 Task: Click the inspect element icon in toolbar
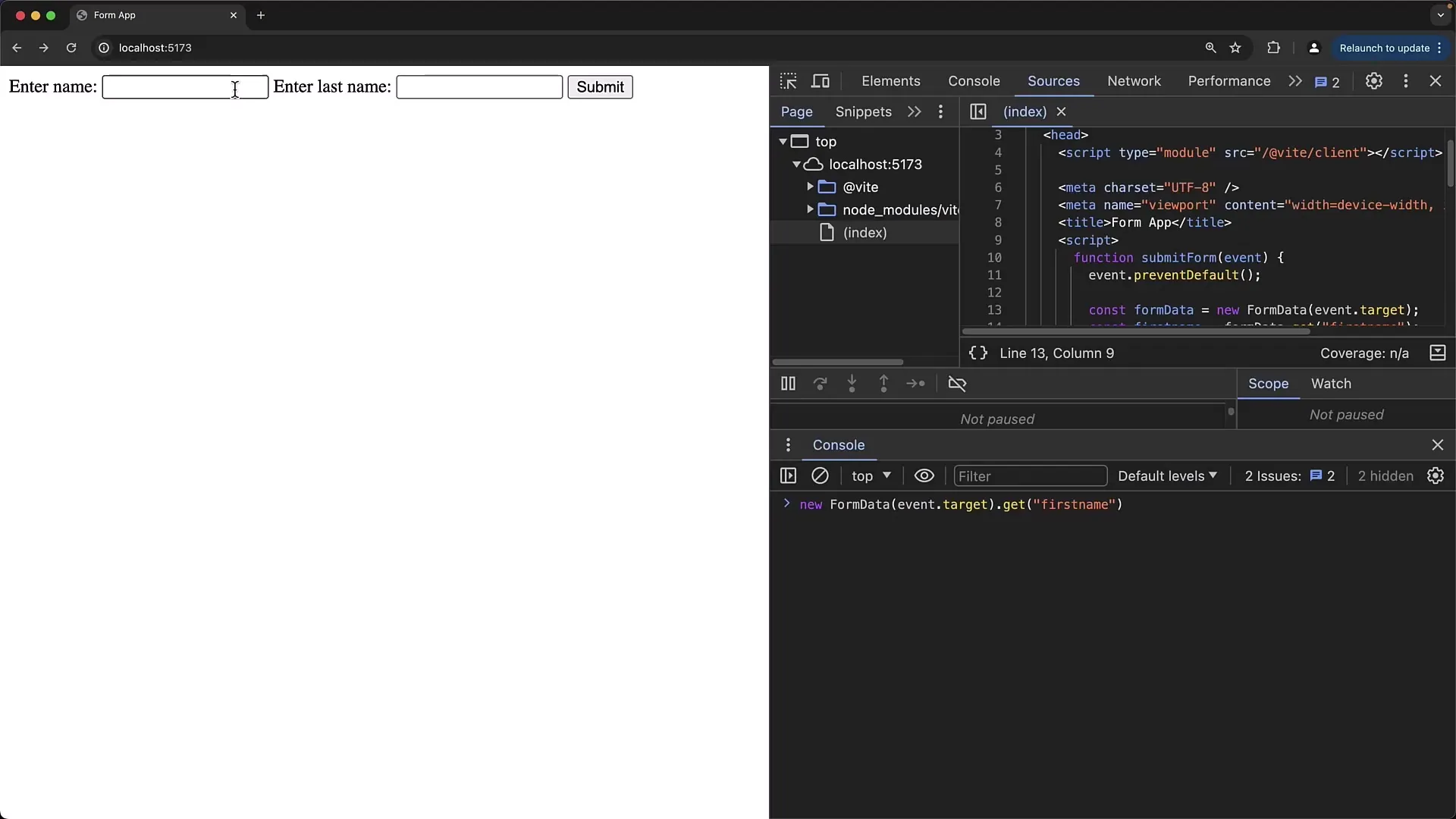[x=788, y=81]
